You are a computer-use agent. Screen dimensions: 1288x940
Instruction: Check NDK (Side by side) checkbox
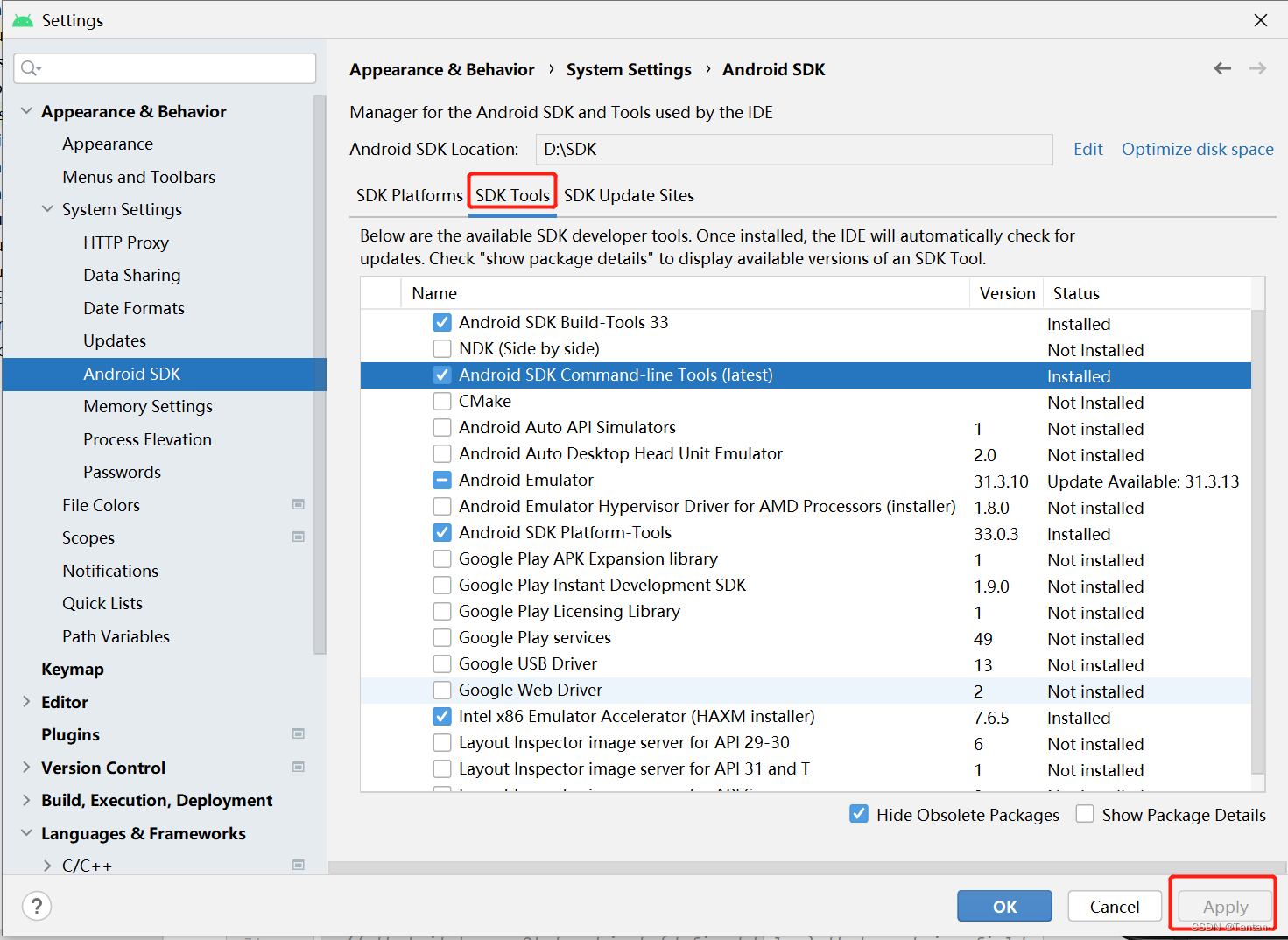click(442, 348)
